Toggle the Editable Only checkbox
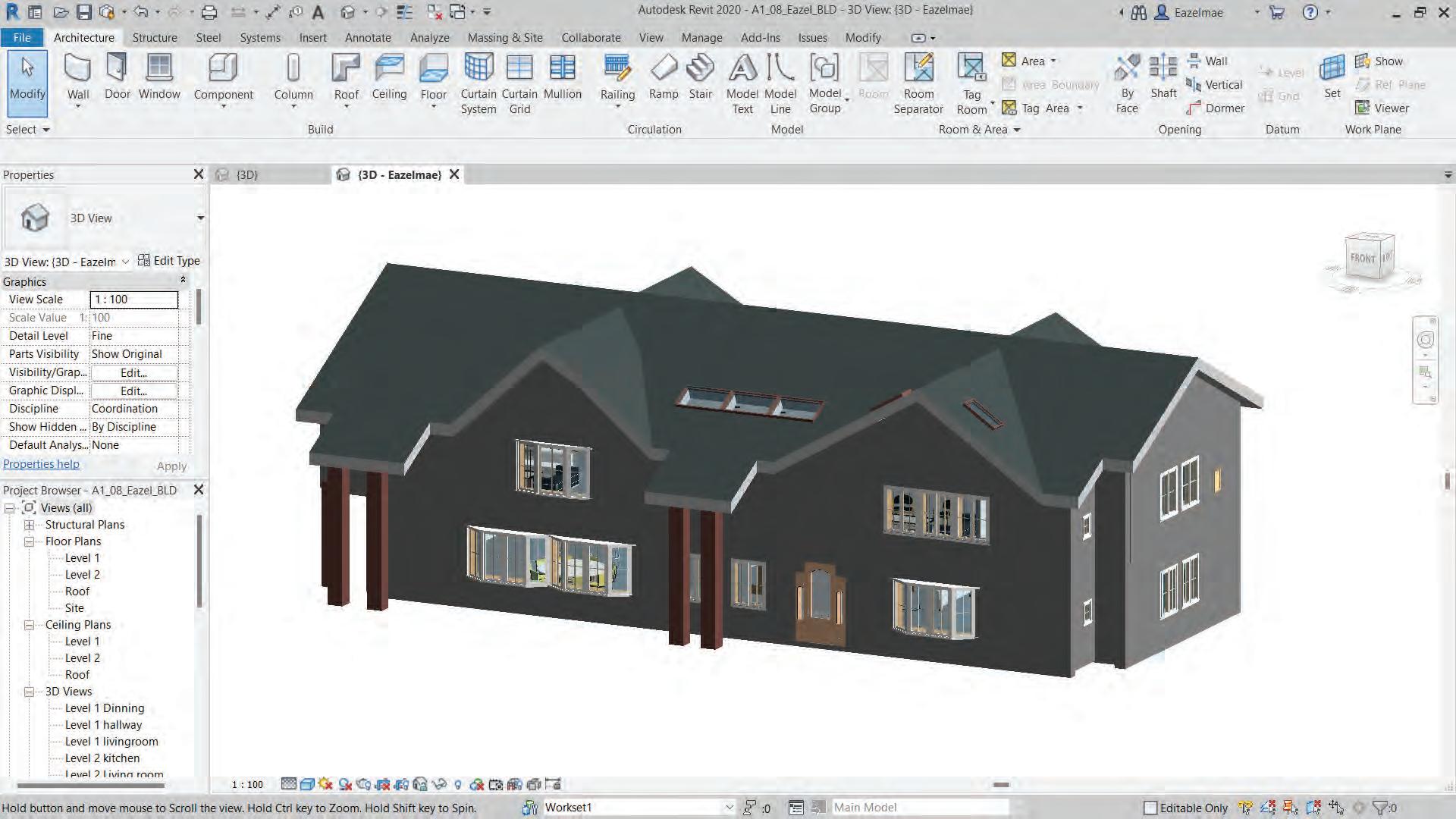Image resolution: width=1456 pixels, height=819 pixels. pyautogui.click(x=1150, y=808)
